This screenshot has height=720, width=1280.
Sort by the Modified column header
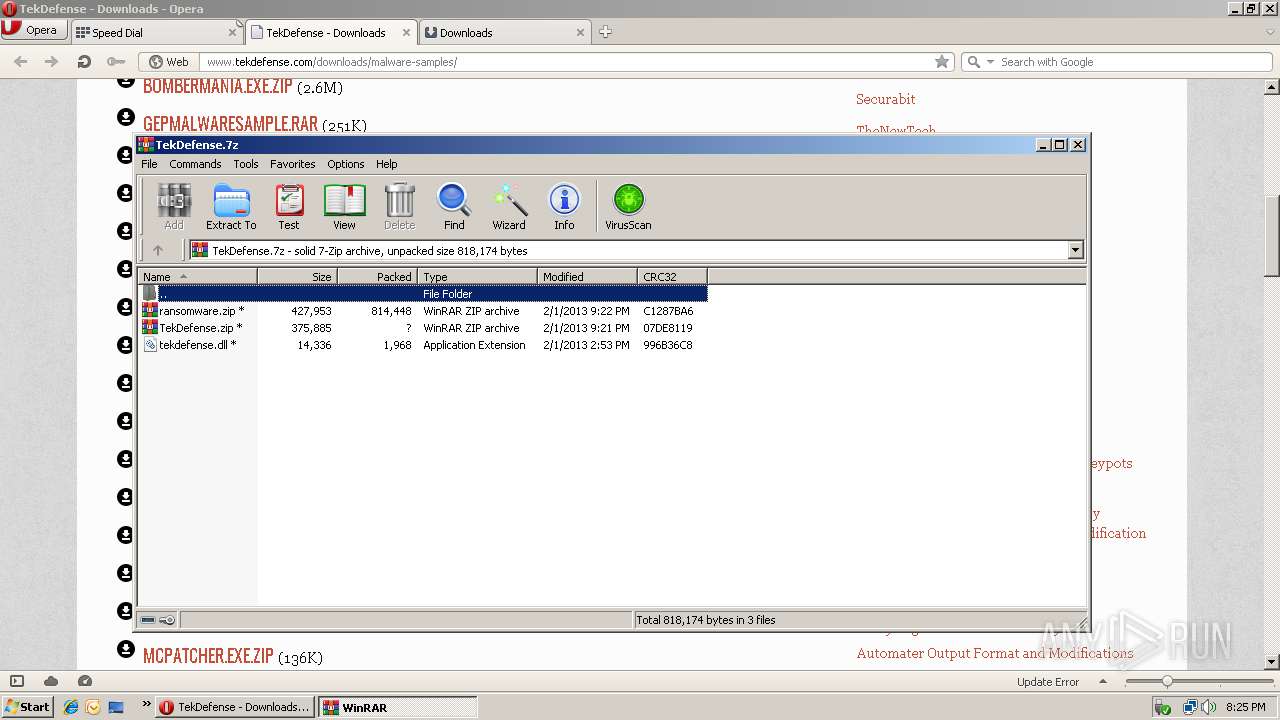[x=588, y=277]
